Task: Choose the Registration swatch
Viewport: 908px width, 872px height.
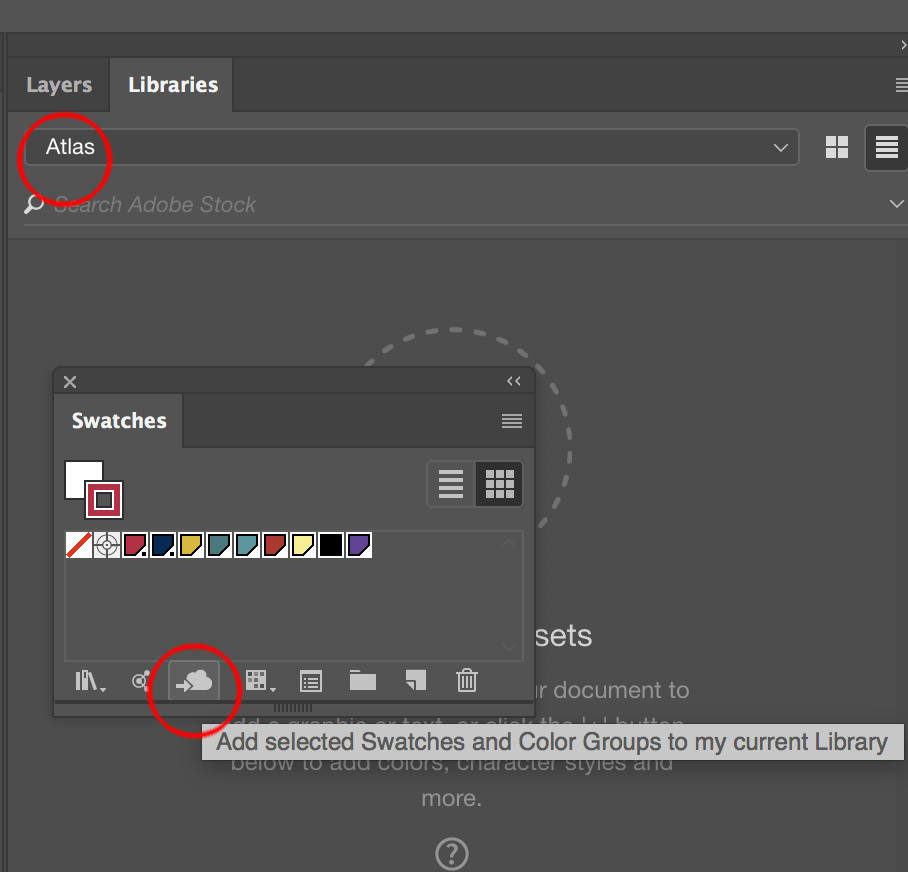Action: 107,545
